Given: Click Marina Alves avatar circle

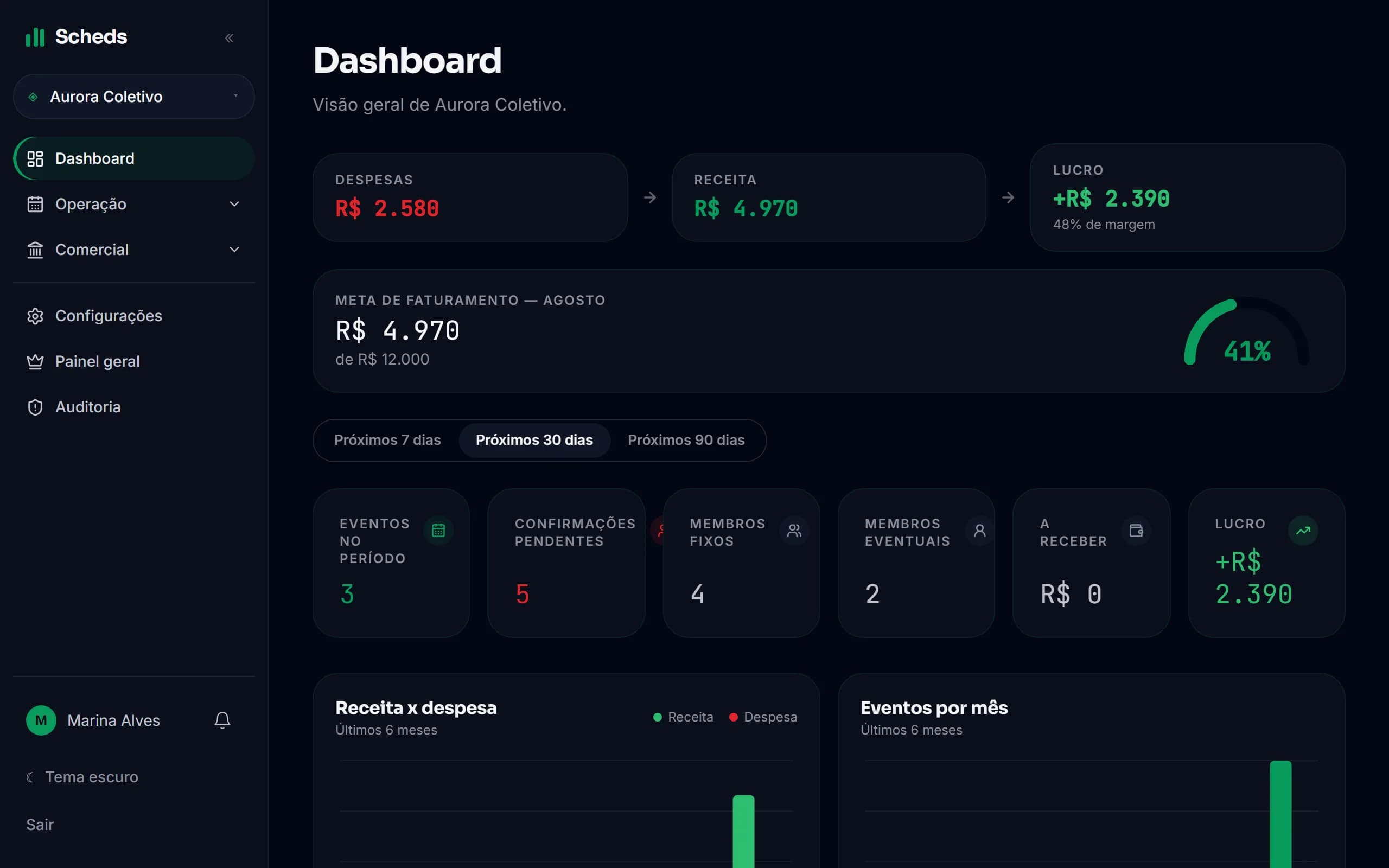Looking at the screenshot, I should tap(41, 720).
